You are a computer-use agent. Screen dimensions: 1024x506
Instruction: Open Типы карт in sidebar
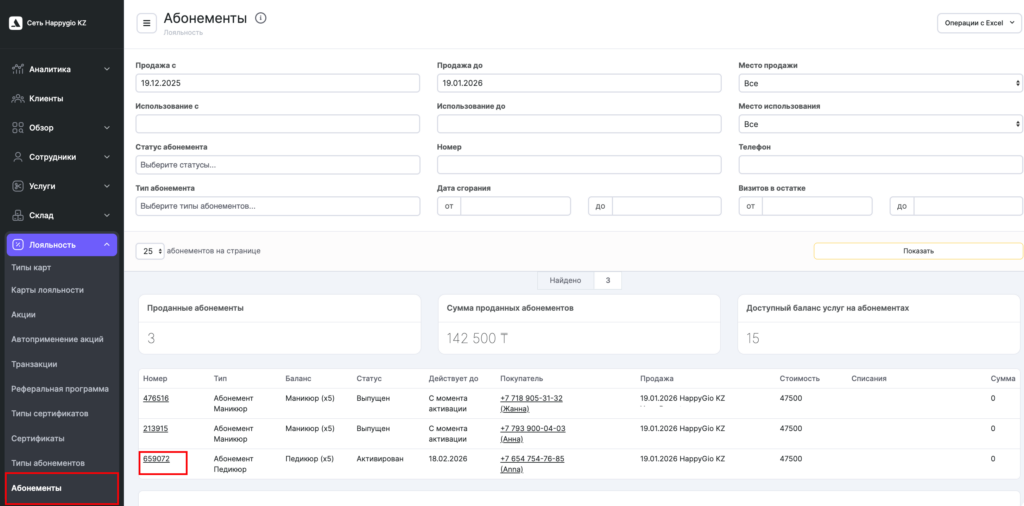coord(31,268)
